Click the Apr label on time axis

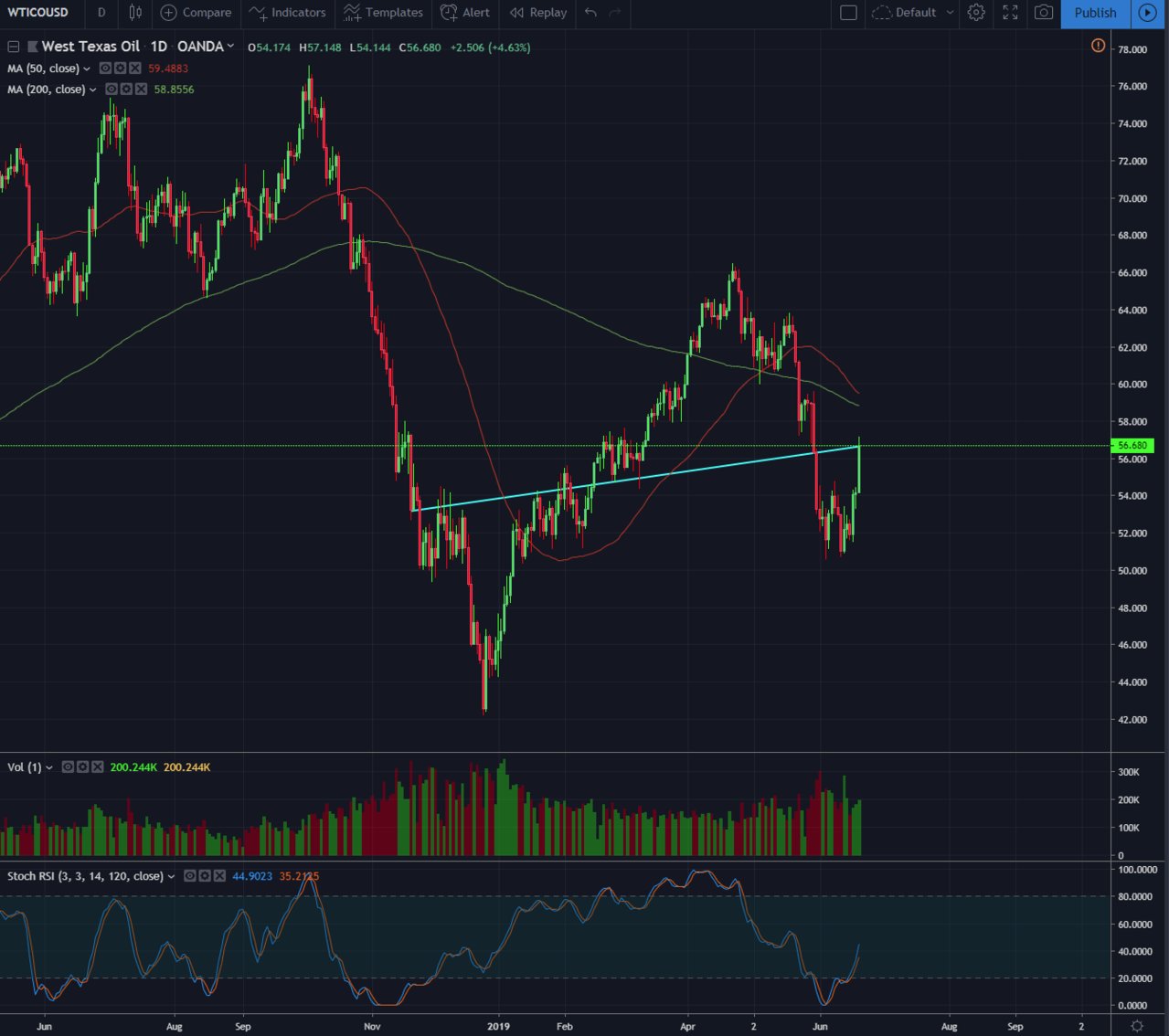pyautogui.click(x=687, y=1027)
